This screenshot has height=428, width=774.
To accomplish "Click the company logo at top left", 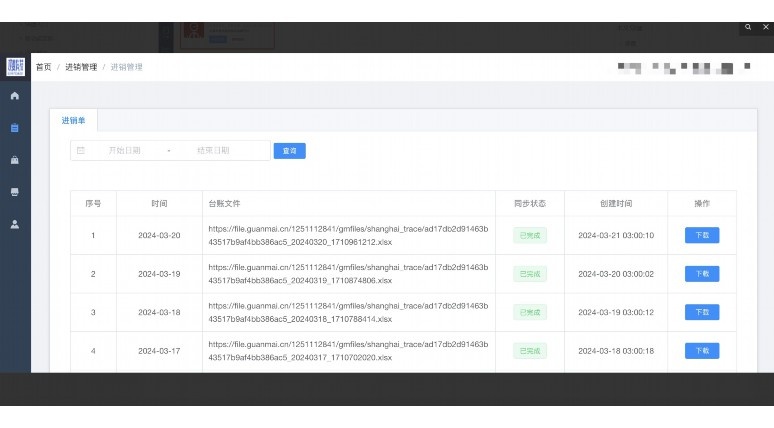I will click(x=15, y=66).
